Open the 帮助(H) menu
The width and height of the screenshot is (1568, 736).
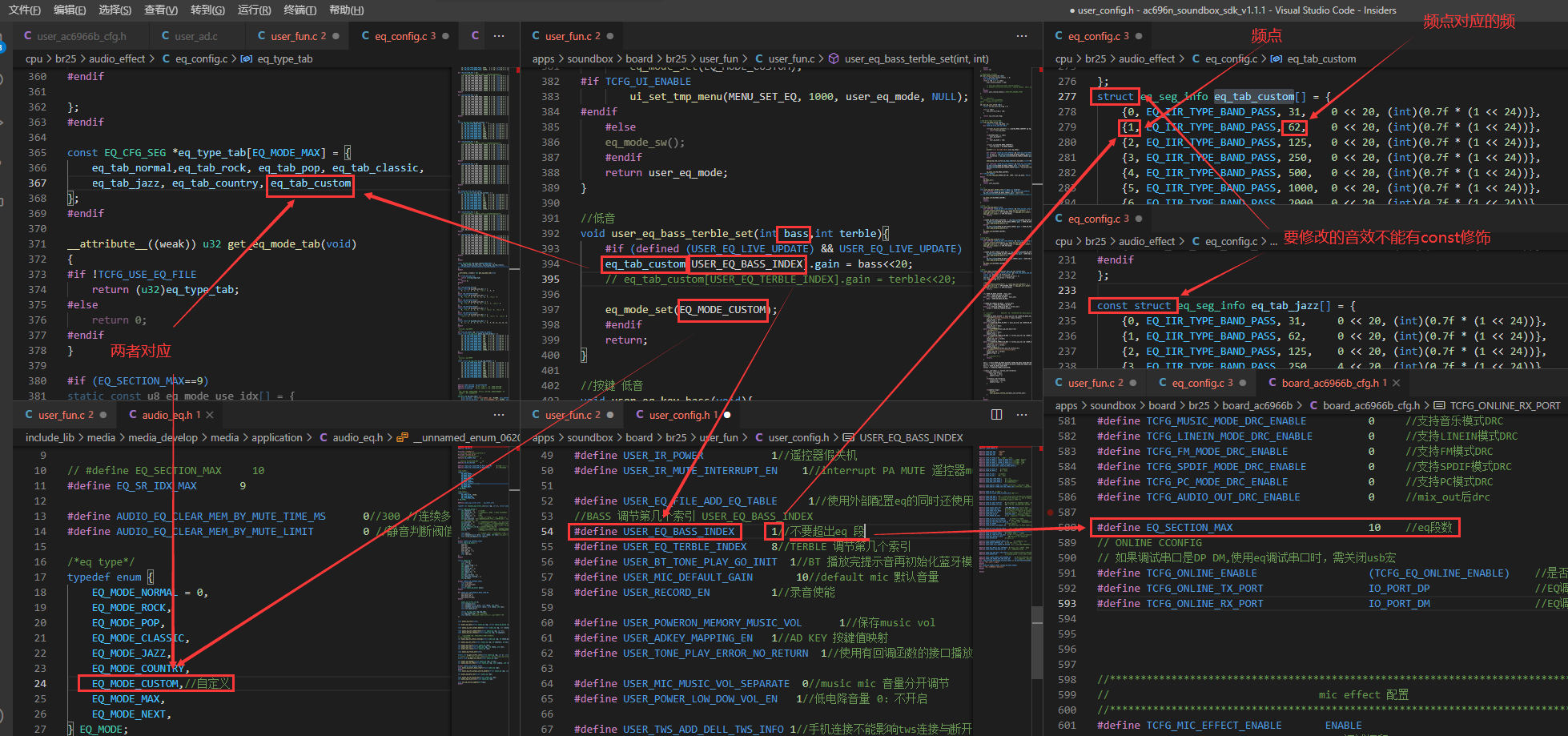coord(346,10)
